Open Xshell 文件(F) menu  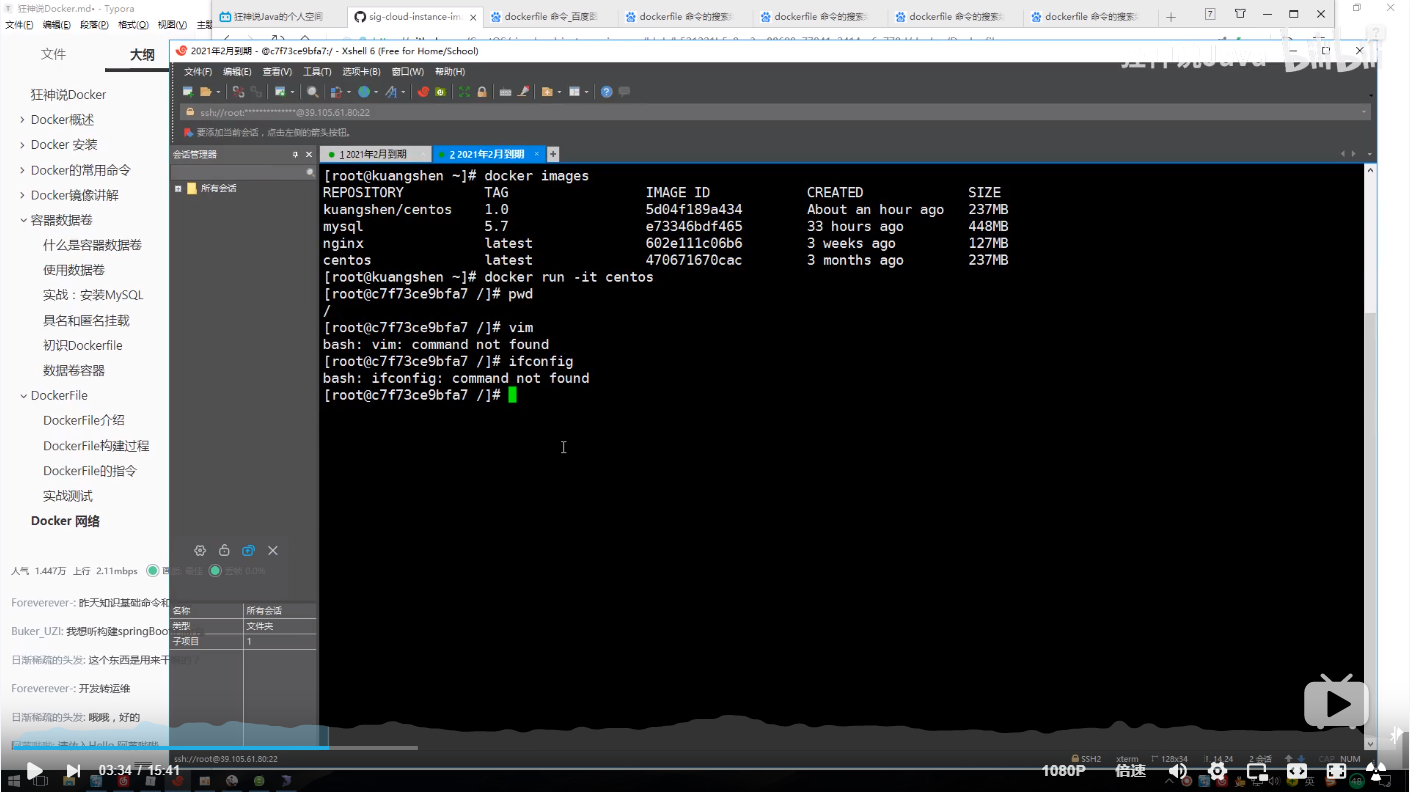[198, 72]
